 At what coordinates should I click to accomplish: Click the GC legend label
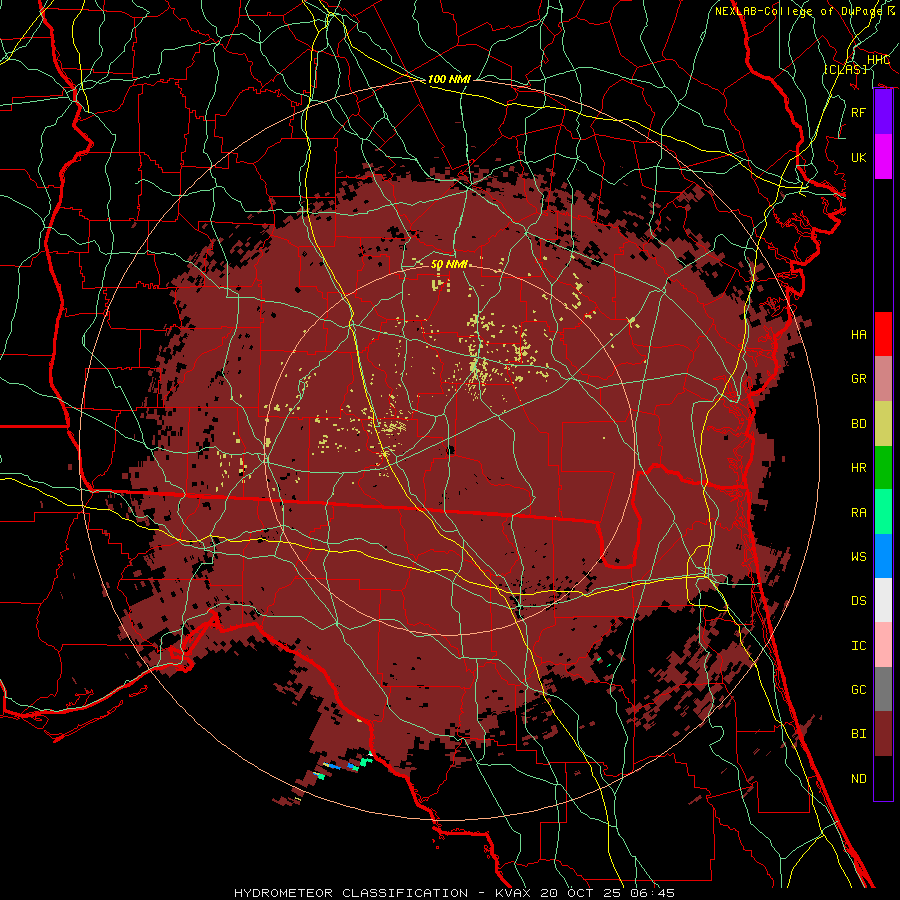click(859, 690)
